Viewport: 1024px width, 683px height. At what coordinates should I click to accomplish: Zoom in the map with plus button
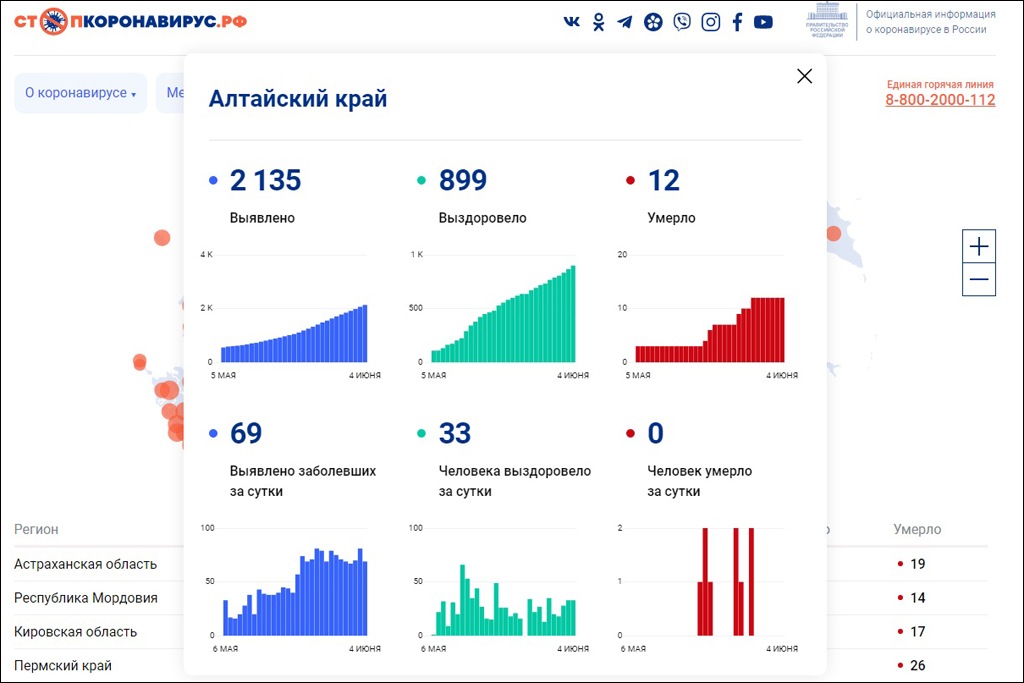[x=979, y=246]
